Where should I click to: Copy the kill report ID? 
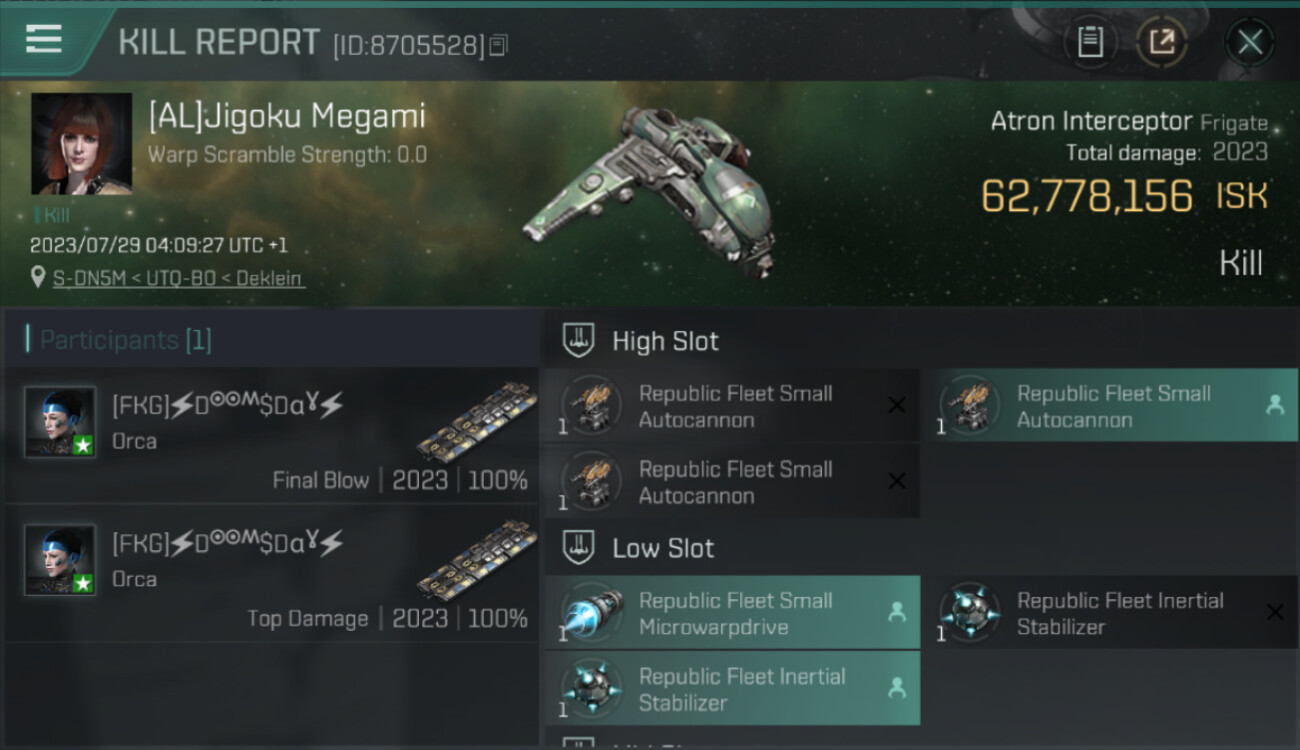tap(498, 45)
